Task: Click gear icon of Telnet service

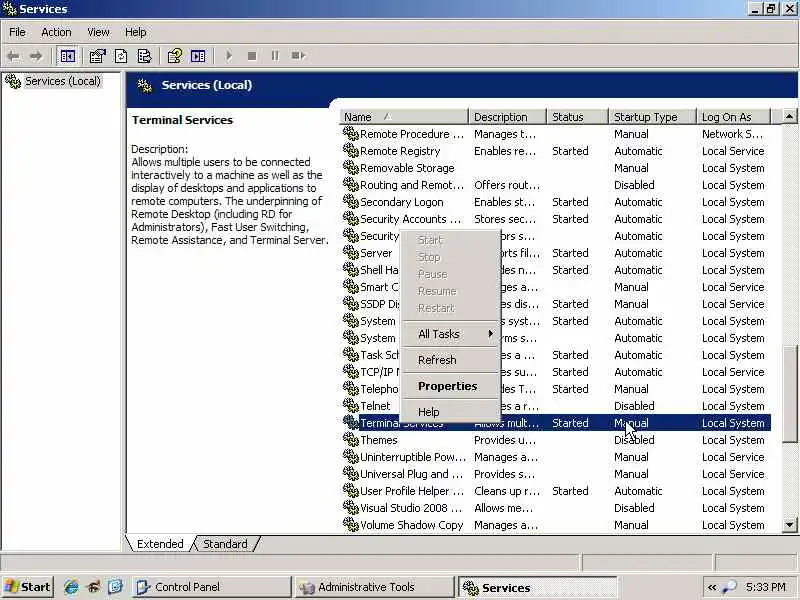Action: [x=351, y=405]
